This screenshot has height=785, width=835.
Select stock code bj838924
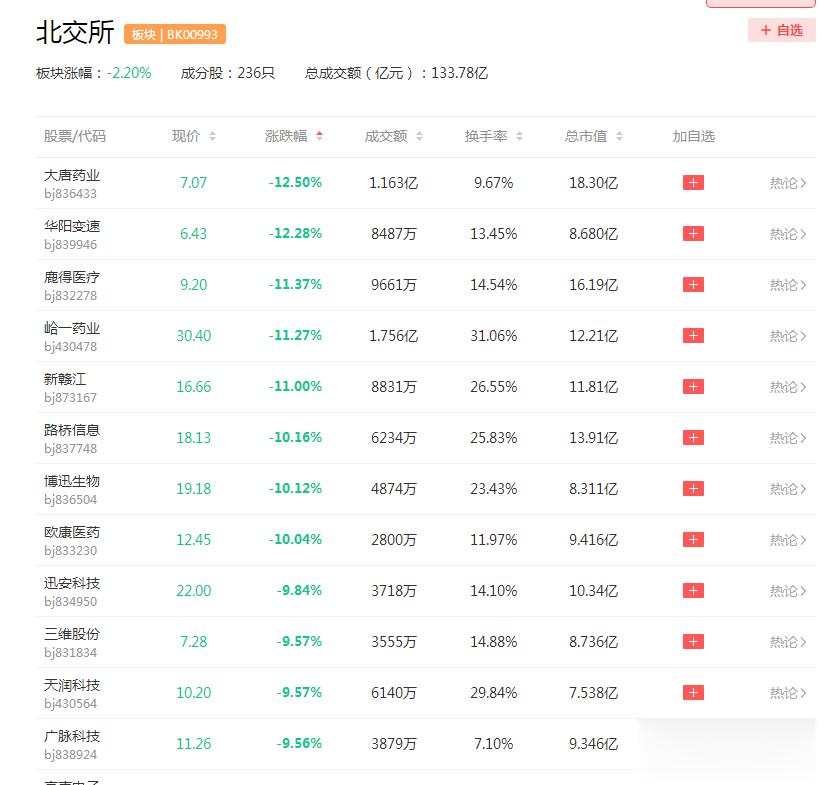(70, 755)
